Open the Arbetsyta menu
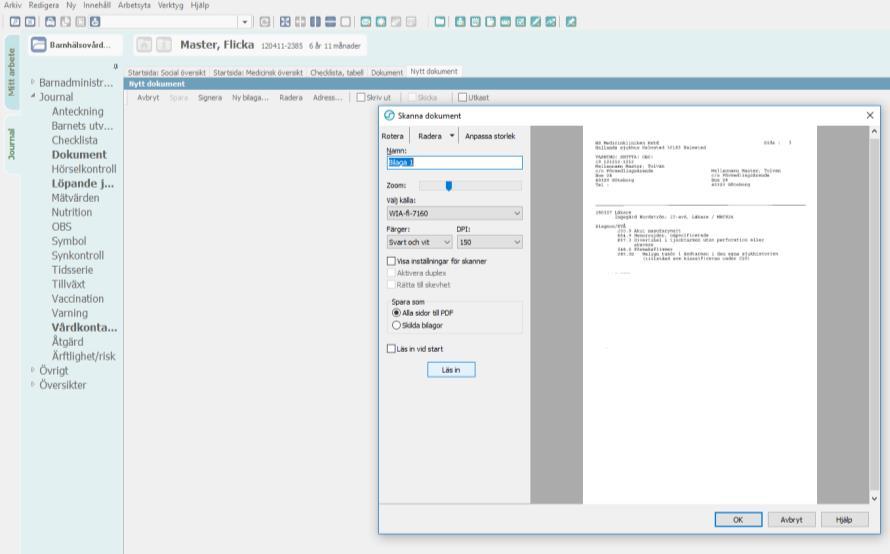The height and width of the screenshot is (554, 890). click(134, 5)
